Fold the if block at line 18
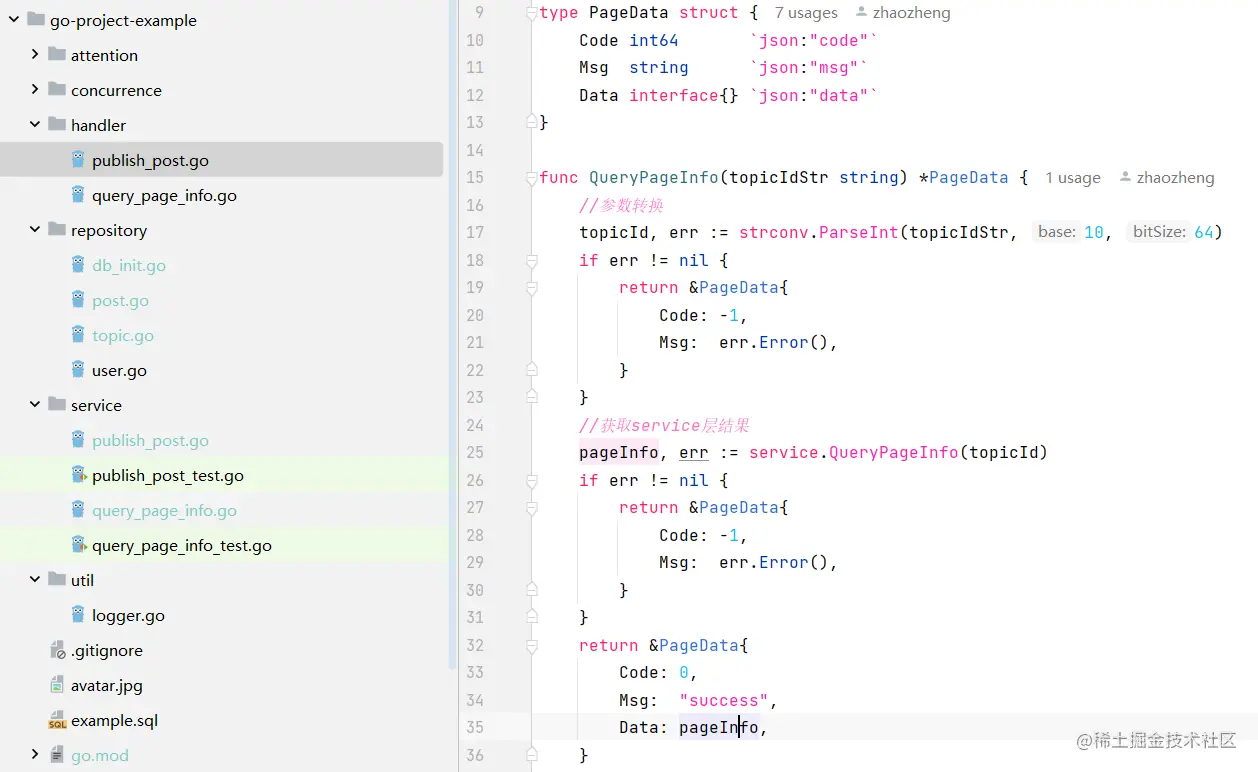Viewport: 1258px width, 772px height. (532, 260)
